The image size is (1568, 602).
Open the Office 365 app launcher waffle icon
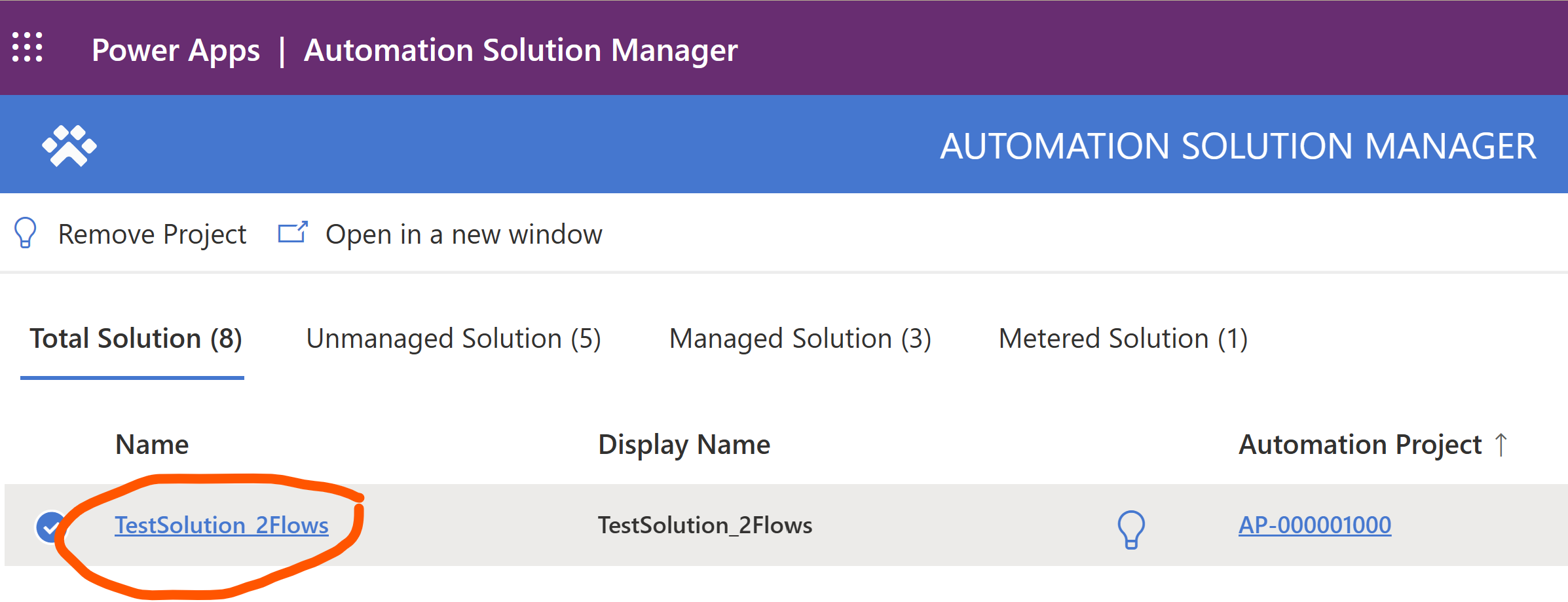[x=29, y=48]
